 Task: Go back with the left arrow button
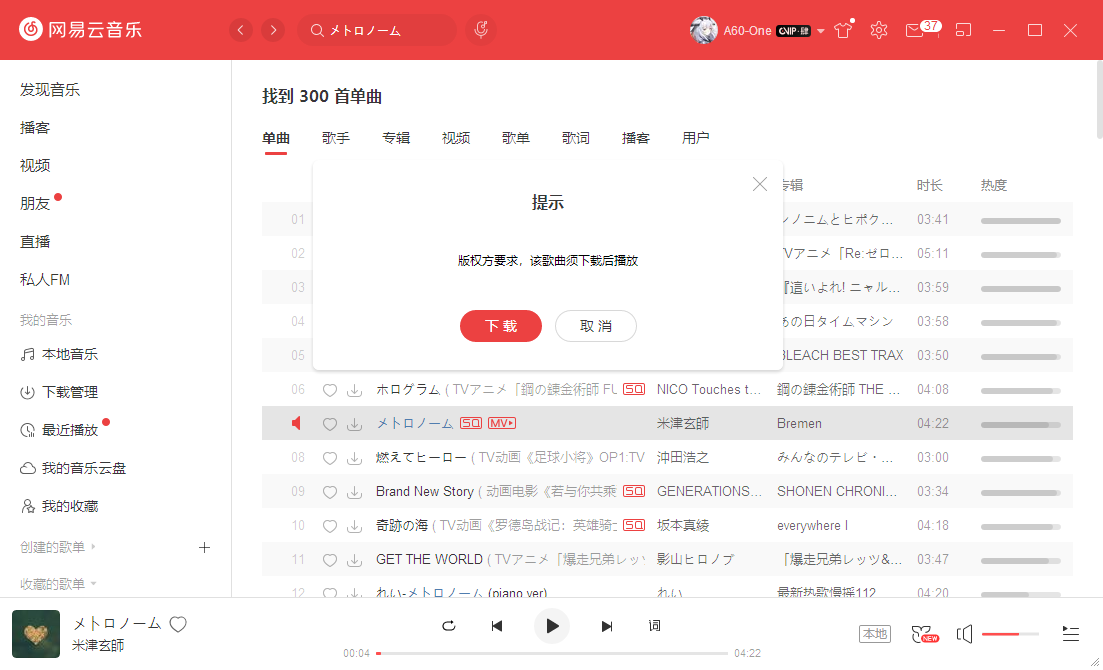241,30
